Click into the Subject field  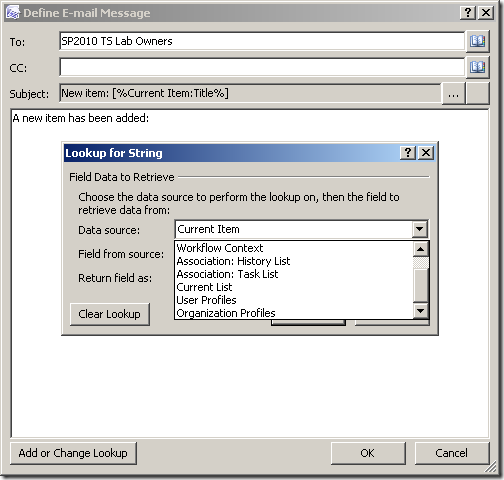pyautogui.click(x=250, y=93)
